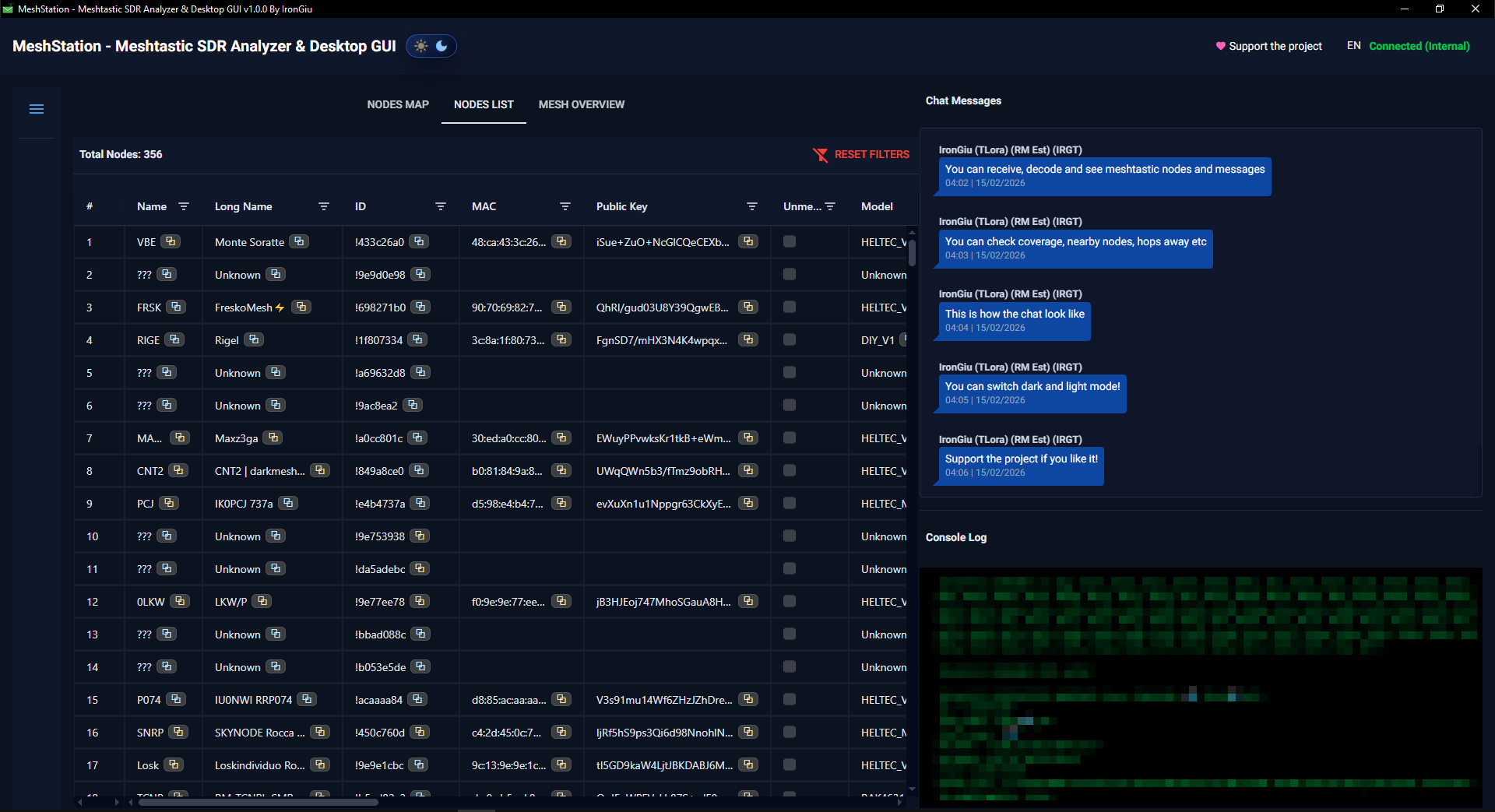Open the MAC column filter
Screen dimensions: 1495x812
(565, 206)
